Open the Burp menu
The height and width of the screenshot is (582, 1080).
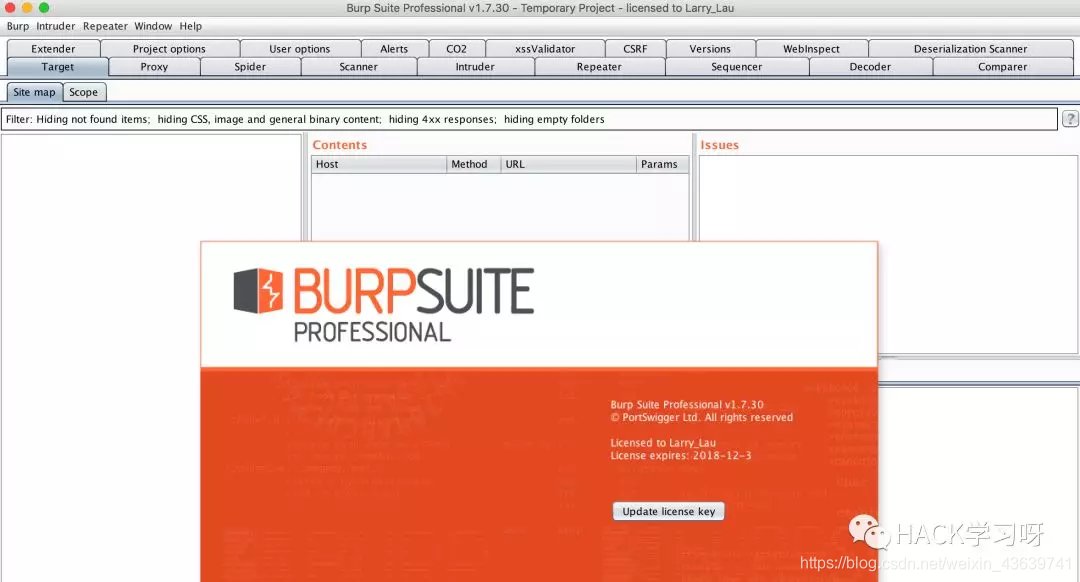pos(18,26)
